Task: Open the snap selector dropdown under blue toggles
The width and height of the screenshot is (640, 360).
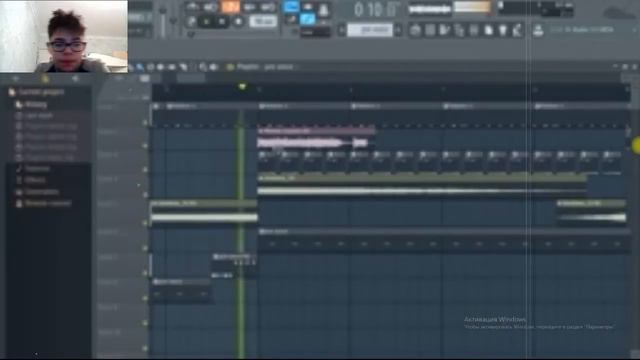Action: 315,32
